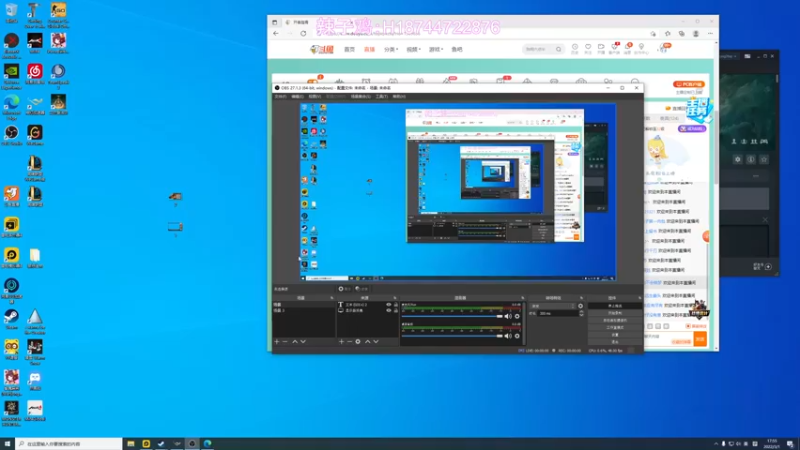Adjust the second mixer channel volume slider

pos(453,336)
